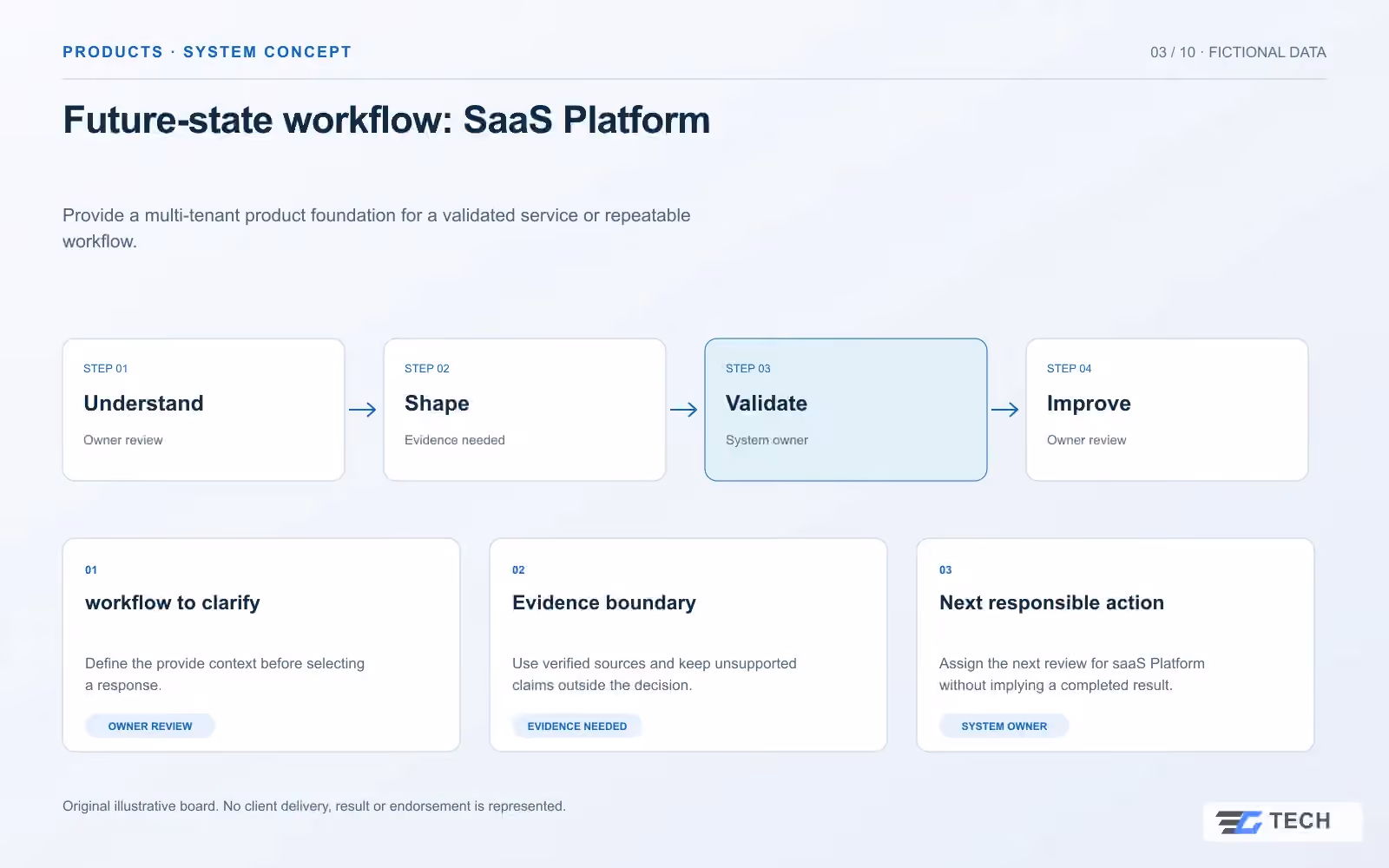
Task: Select the Understand step card
Action: [204, 410]
